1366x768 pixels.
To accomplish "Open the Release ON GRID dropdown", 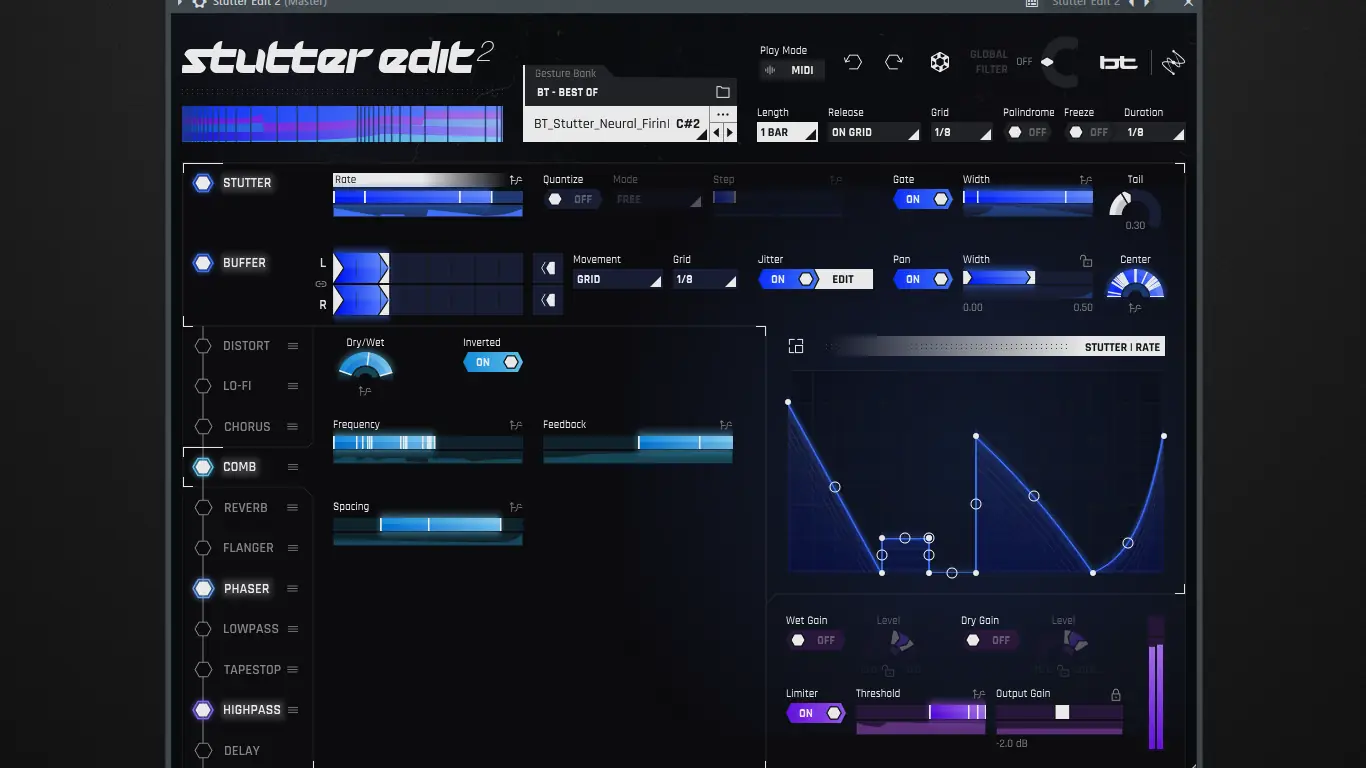I will click(874, 132).
